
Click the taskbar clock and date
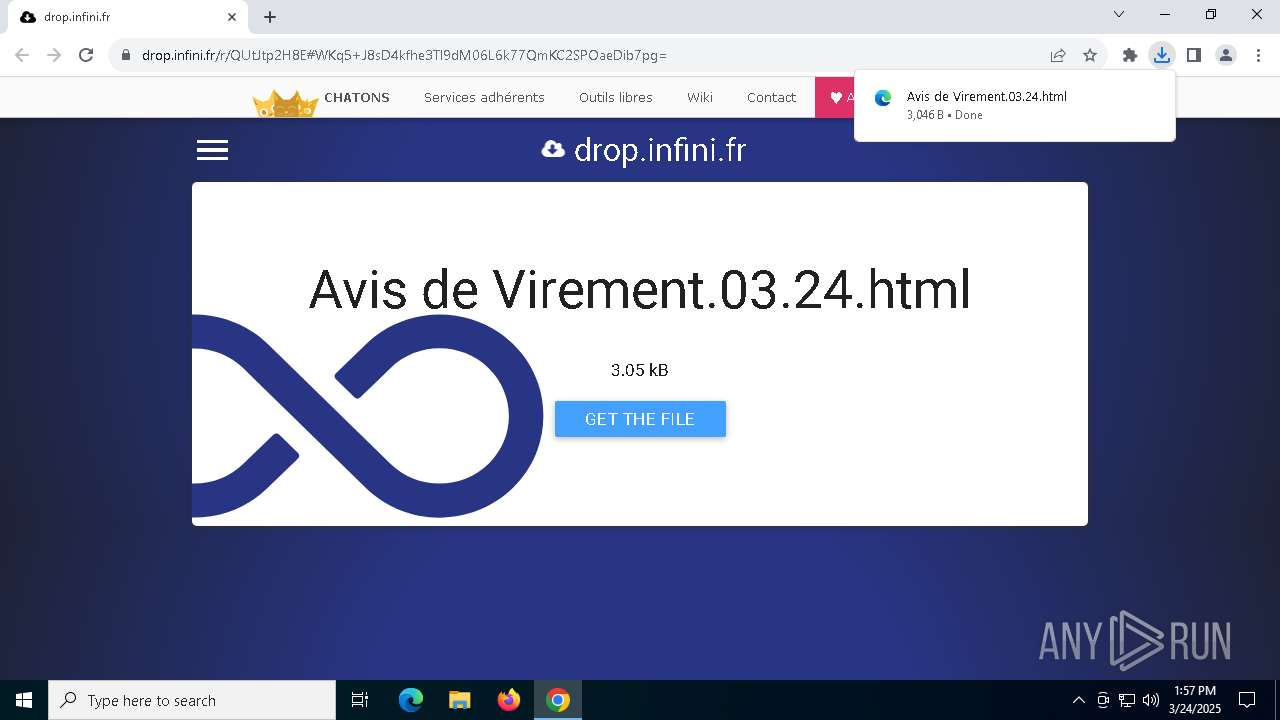point(1195,700)
